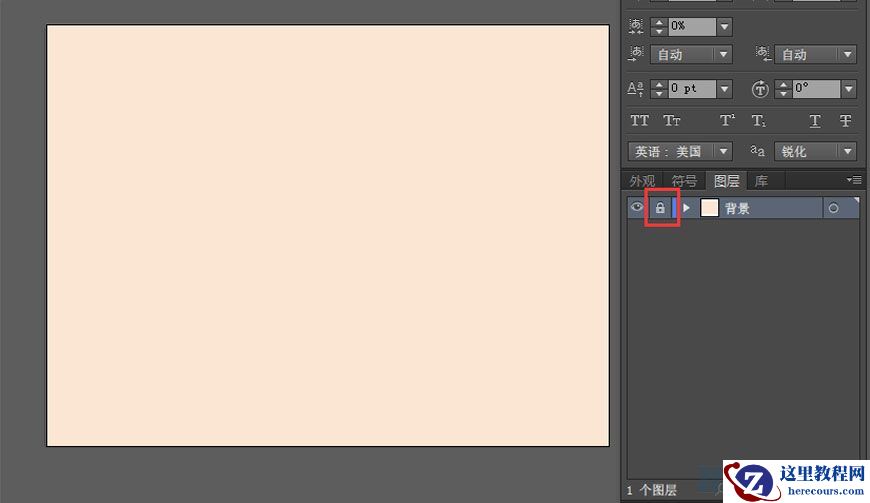The width and height of the screenshot is (870, 503).
Task: Switch to the 外观 tab
Action: click(642, 181)
